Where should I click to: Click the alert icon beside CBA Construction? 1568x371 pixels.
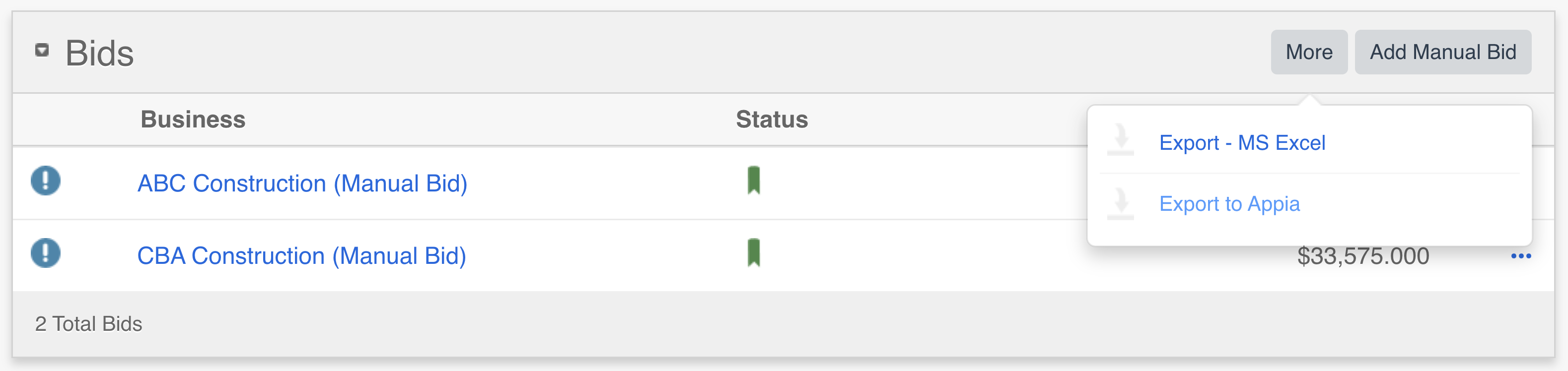[x=46, y=253]
